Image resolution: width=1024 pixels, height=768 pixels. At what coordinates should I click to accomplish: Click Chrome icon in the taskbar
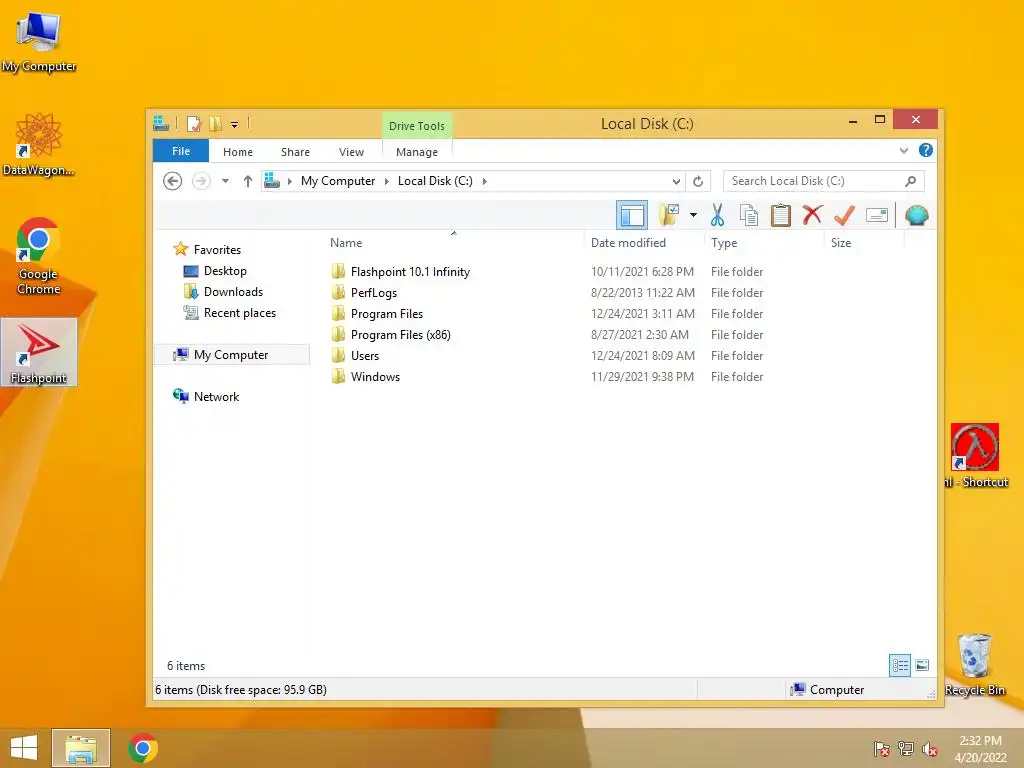pyautogui.click(x=142, y=748)
